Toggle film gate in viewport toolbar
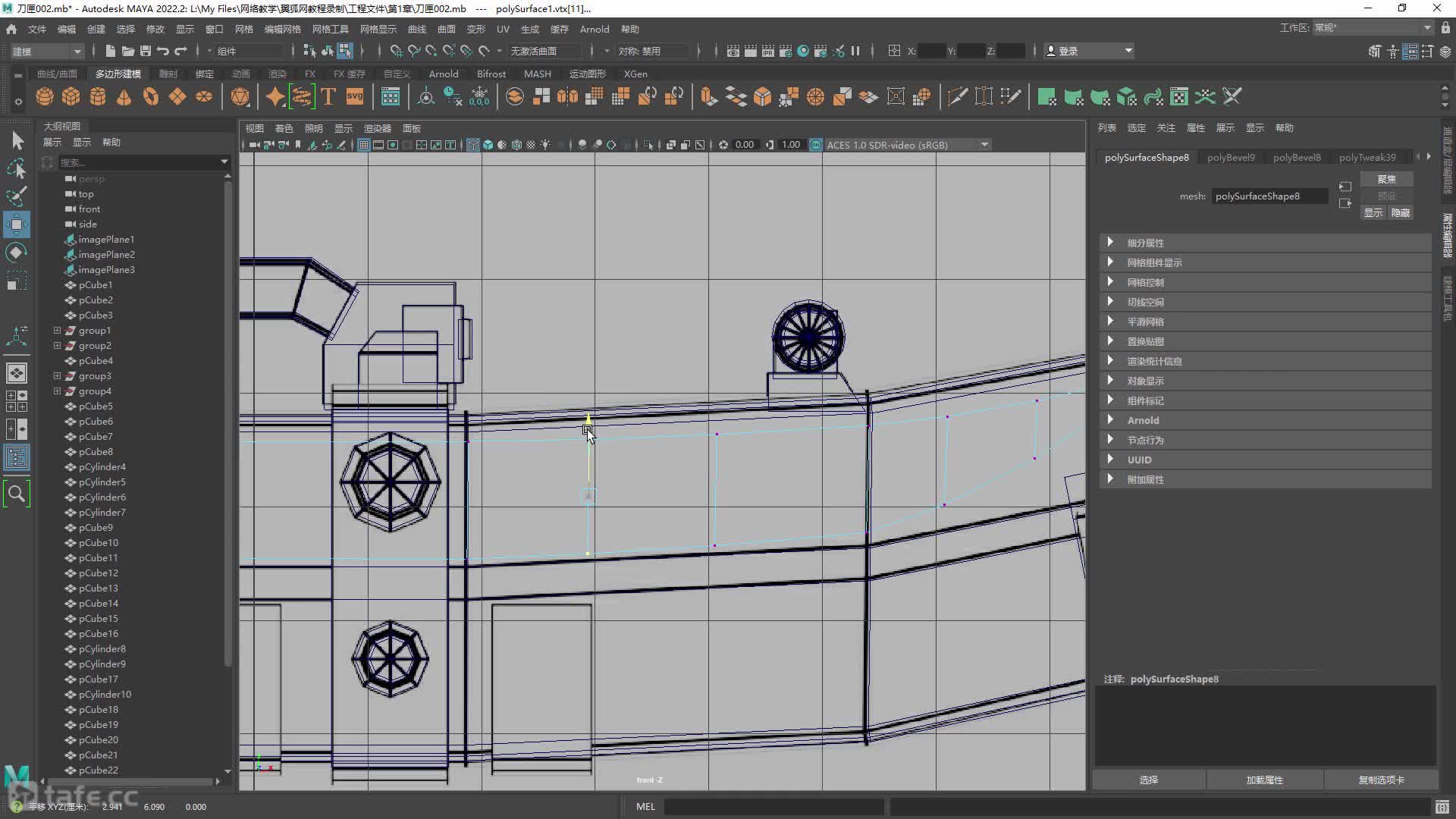Screen dimensions: 1456x819 378,145
